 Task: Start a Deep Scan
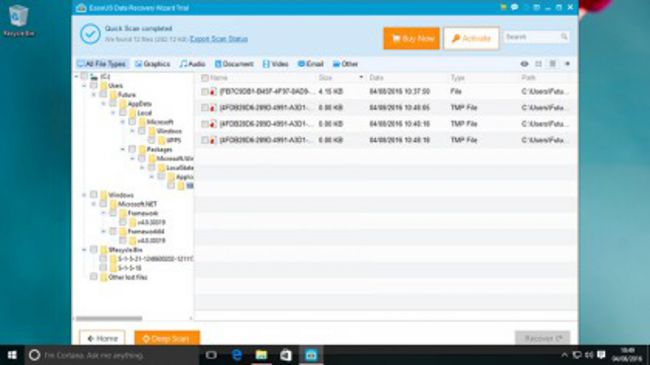(x=167, y=338)
